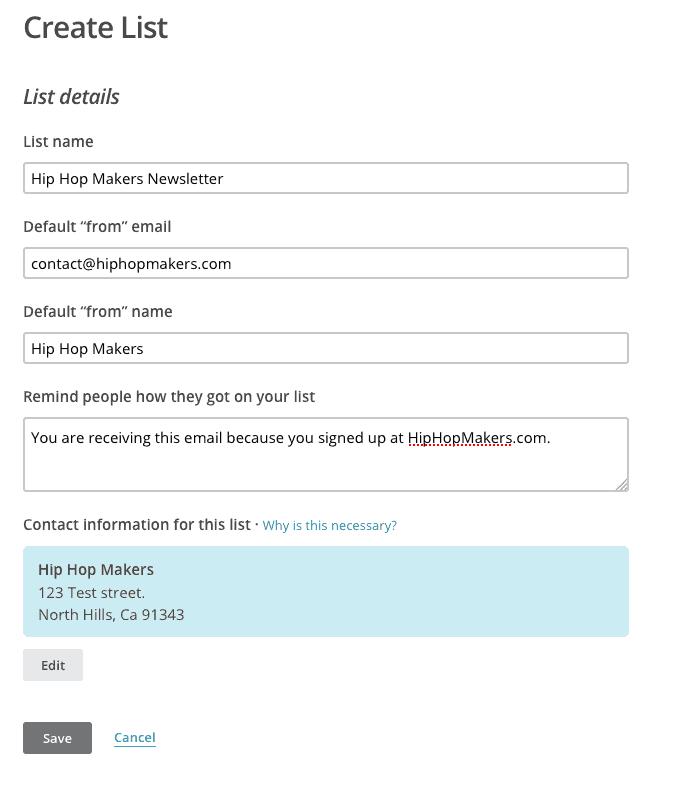Click the "North Hills, Ca 91343" line
The width and height of the screenshot is (676, 791).
tap(111, 614)
